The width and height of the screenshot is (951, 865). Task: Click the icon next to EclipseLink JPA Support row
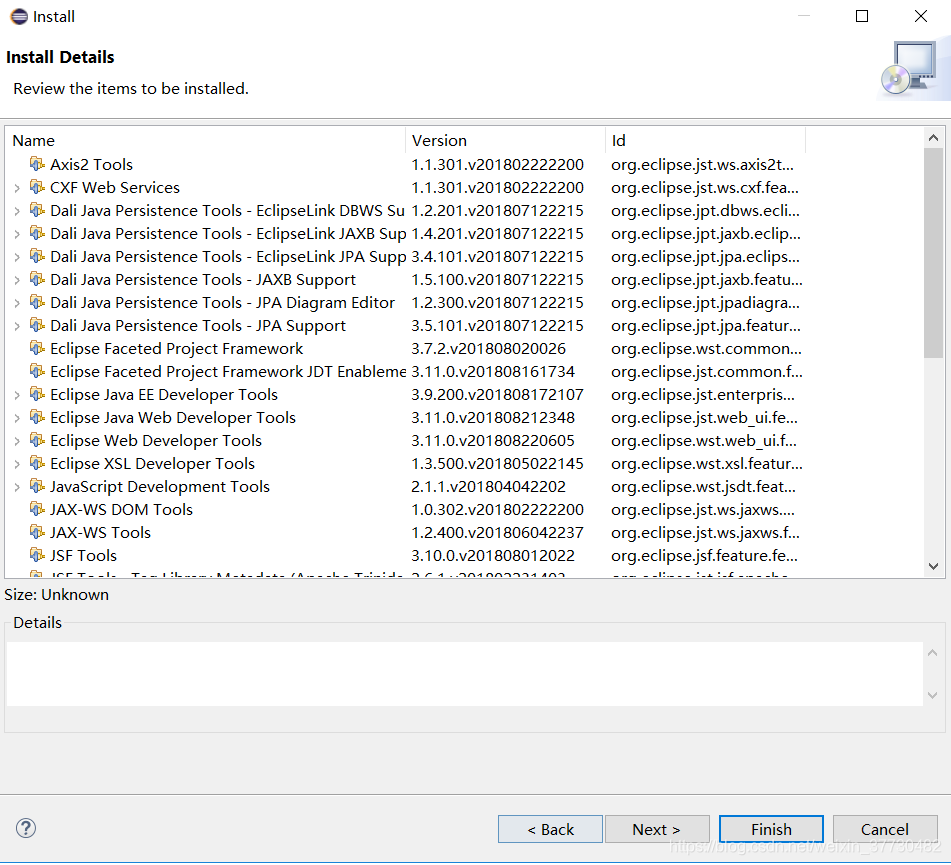tap(37, 256)
